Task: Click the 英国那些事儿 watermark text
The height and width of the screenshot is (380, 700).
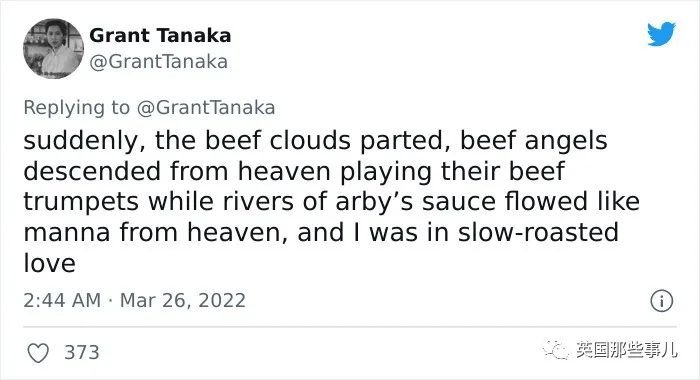Action: (x=626, y=349)
